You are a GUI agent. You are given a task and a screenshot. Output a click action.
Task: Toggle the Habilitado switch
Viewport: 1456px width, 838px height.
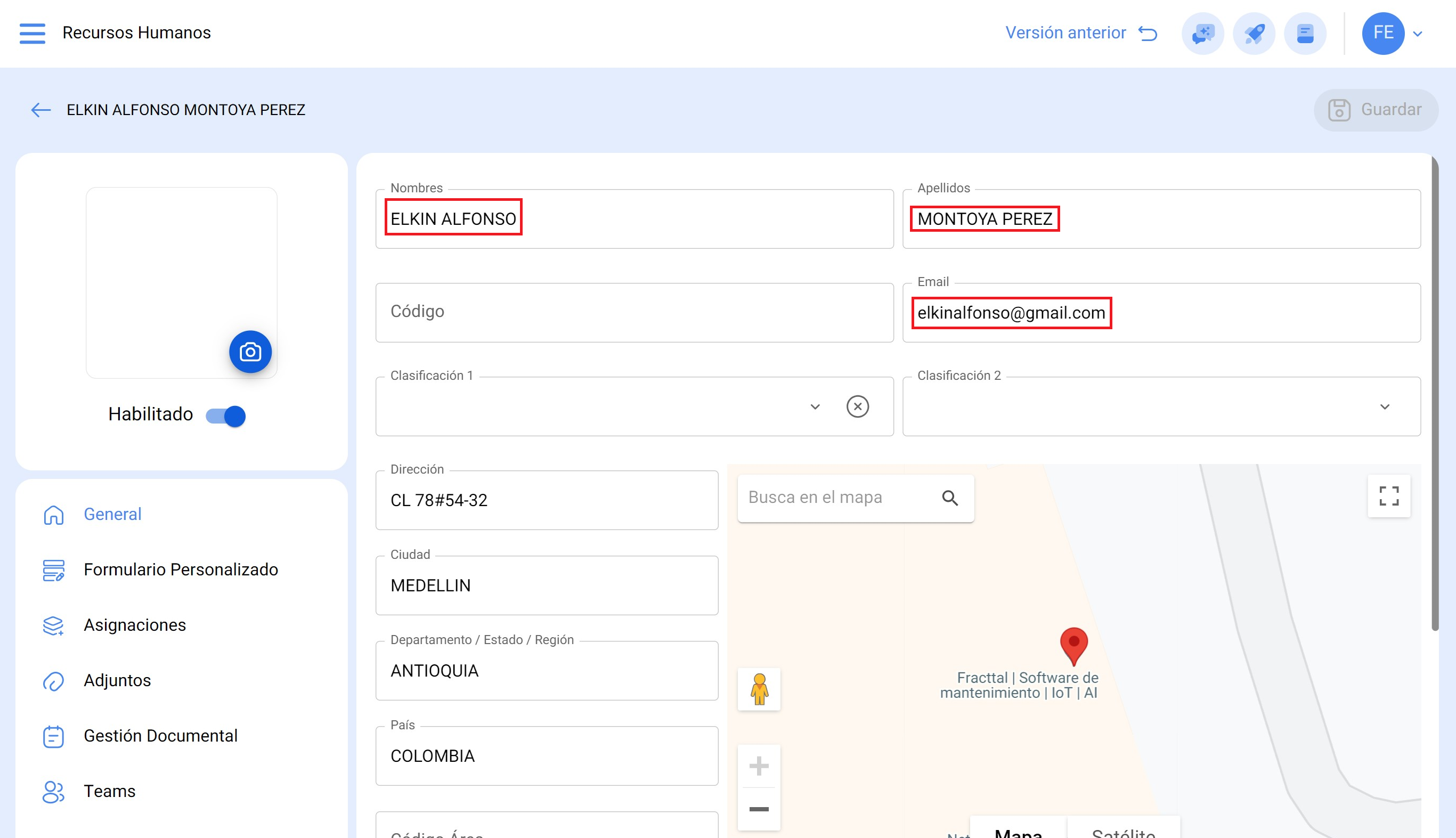tap(226, 416)
